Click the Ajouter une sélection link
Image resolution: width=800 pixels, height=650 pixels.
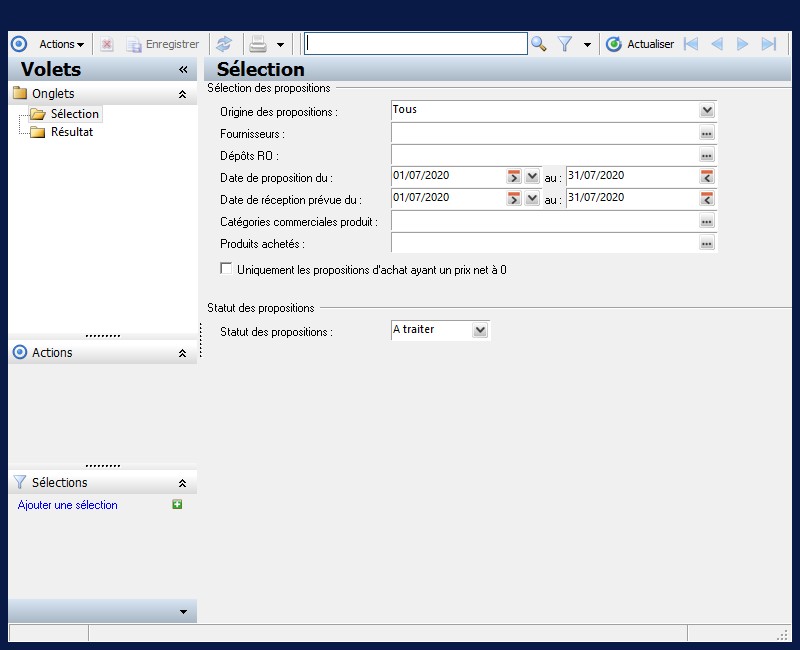coord(67,505)
